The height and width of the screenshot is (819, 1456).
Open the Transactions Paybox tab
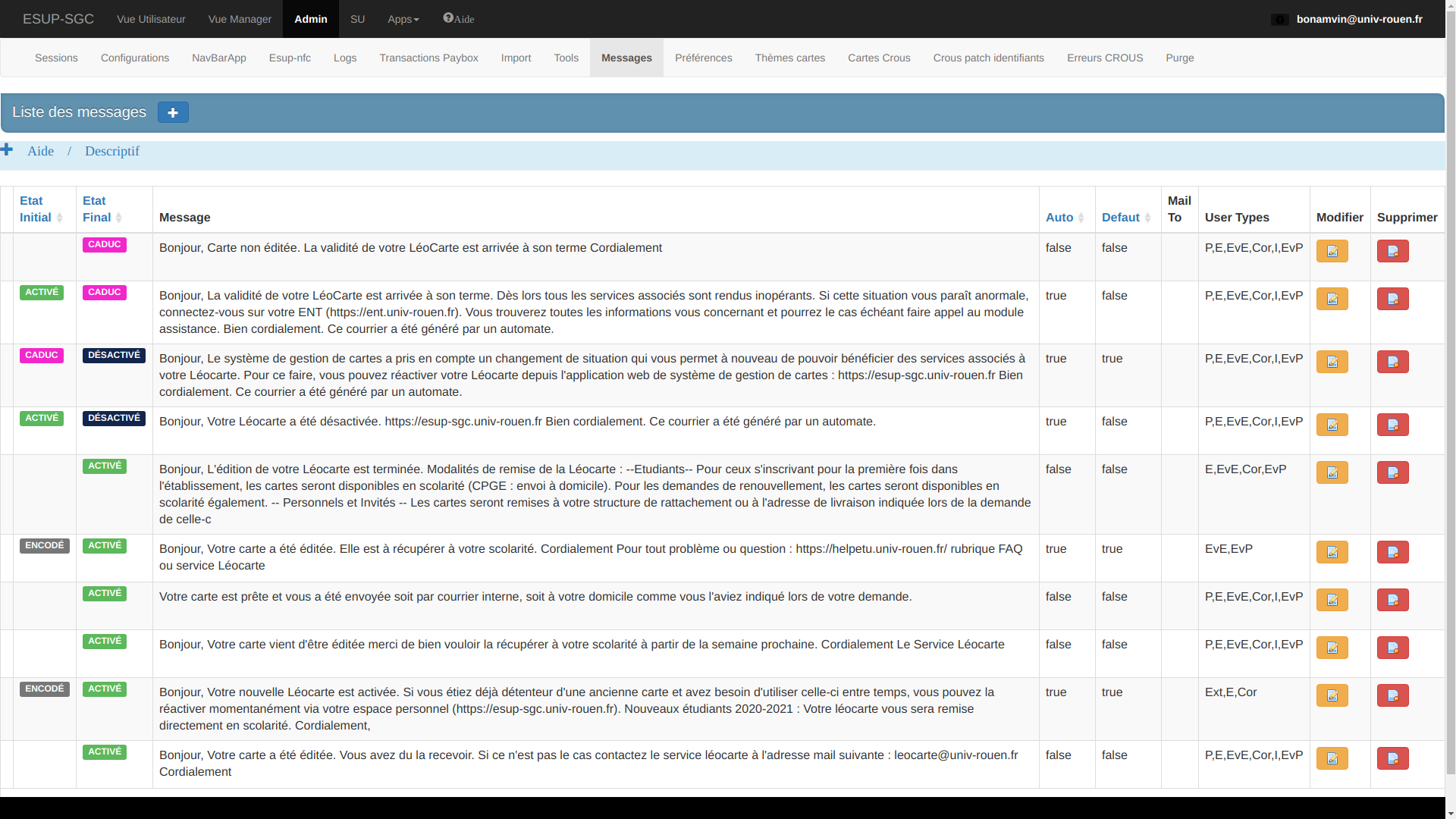tap(428, 58)
